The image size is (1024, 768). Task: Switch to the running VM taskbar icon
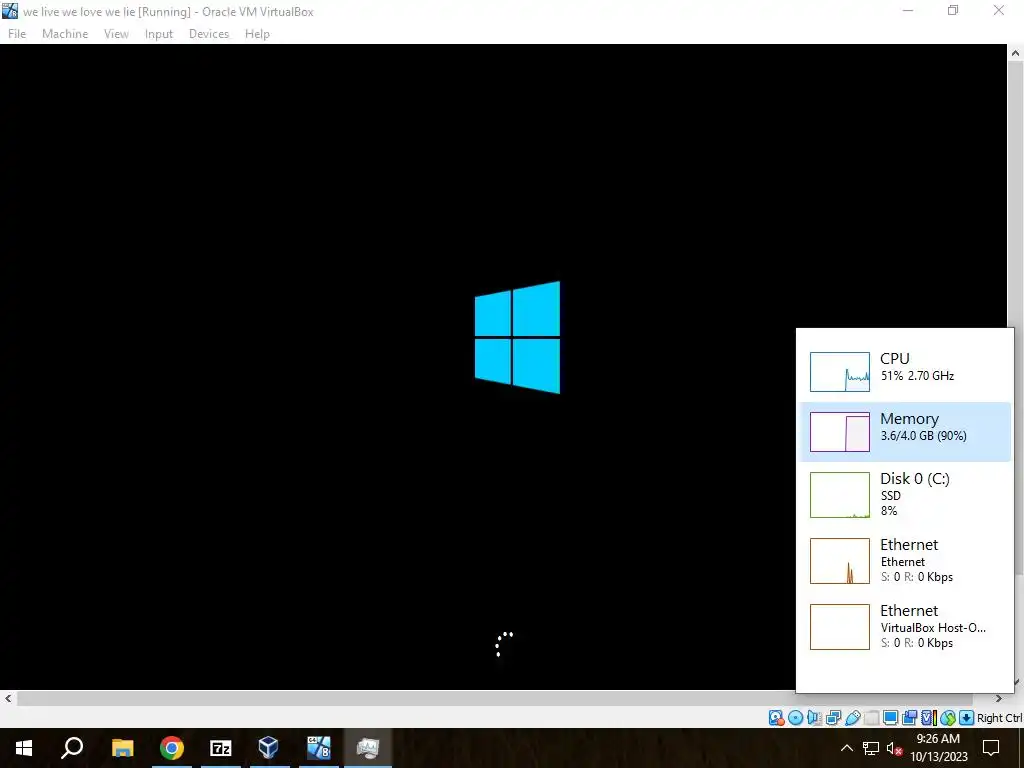[x=319, y=748]
